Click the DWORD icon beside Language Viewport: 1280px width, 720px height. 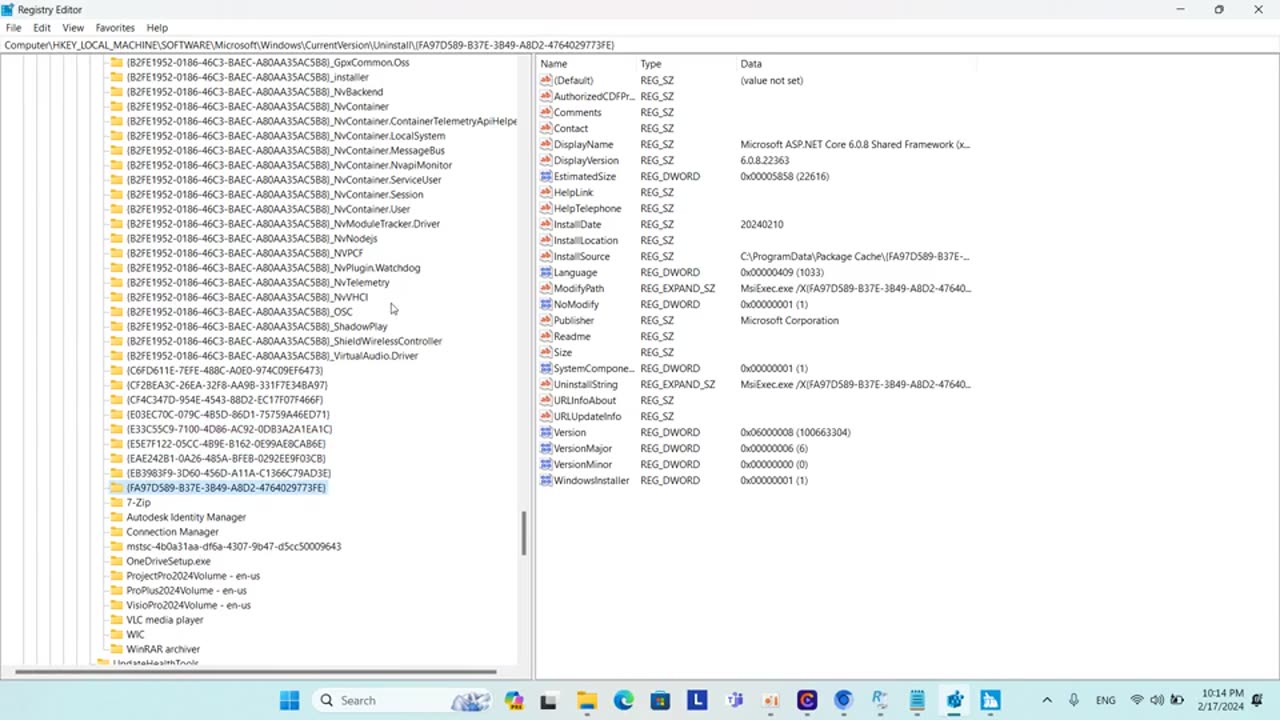click(546, 272)
